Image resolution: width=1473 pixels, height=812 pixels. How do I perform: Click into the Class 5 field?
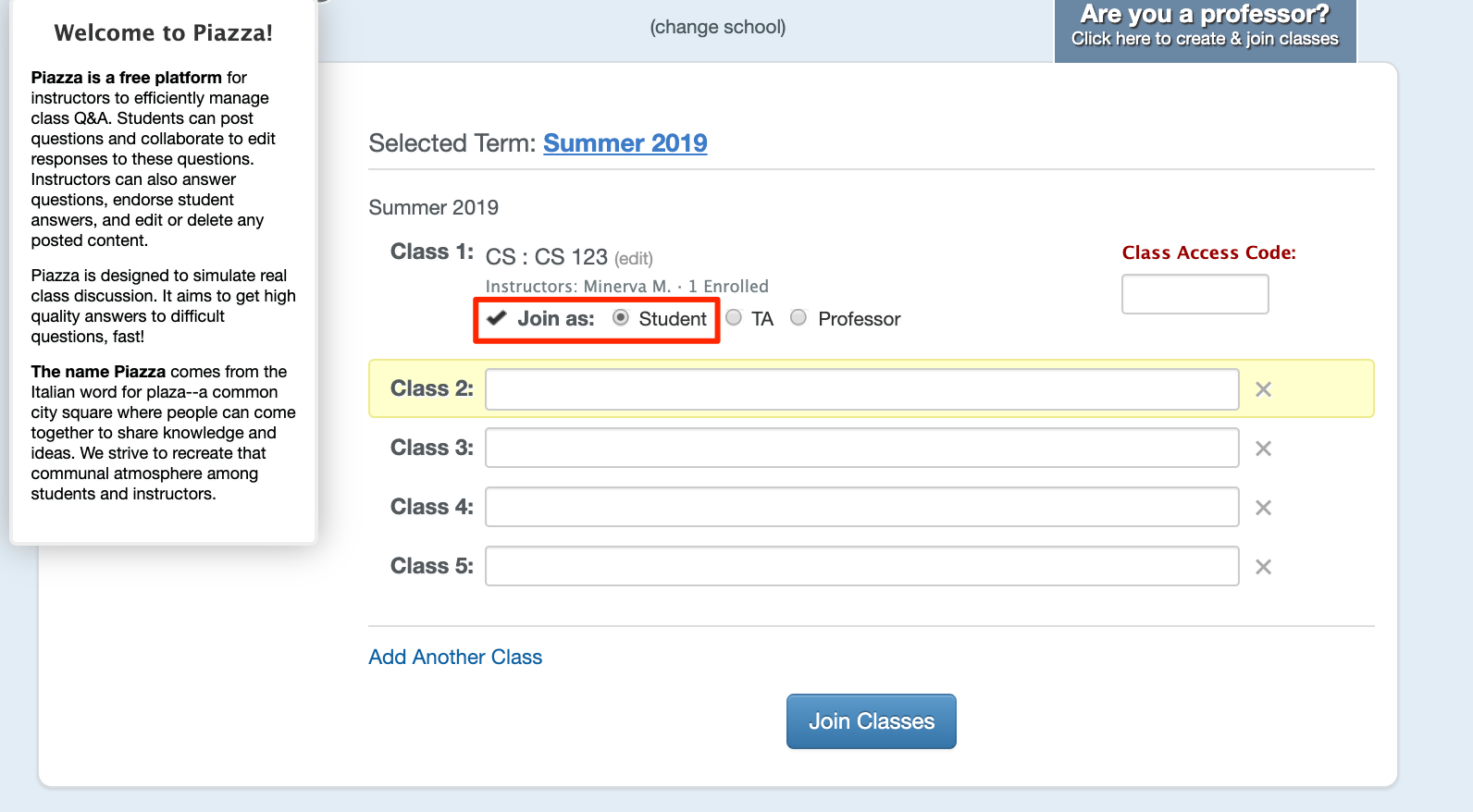point(862,567)
